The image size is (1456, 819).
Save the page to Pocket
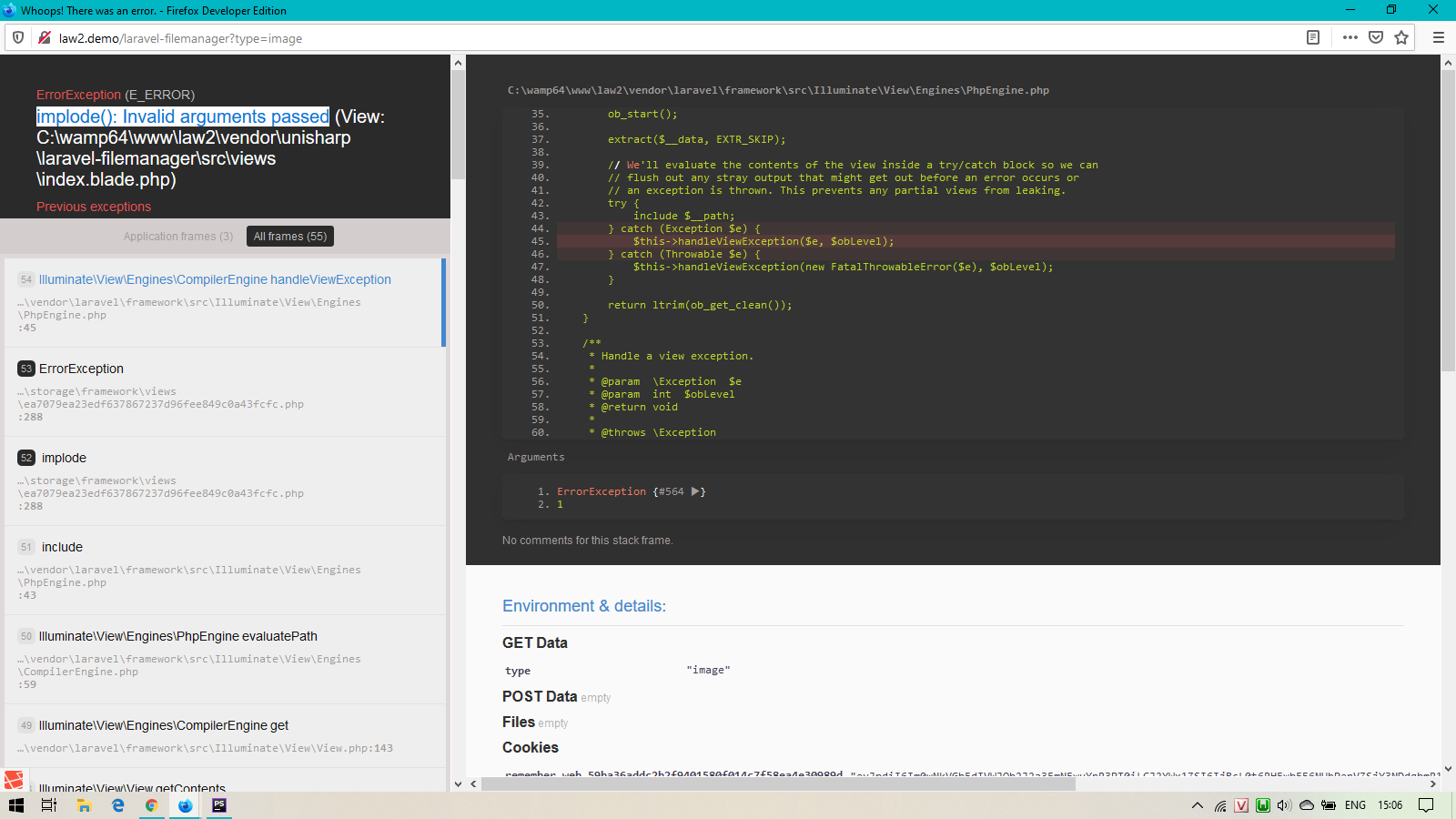pyautogui.click(x=1376, y=37)
